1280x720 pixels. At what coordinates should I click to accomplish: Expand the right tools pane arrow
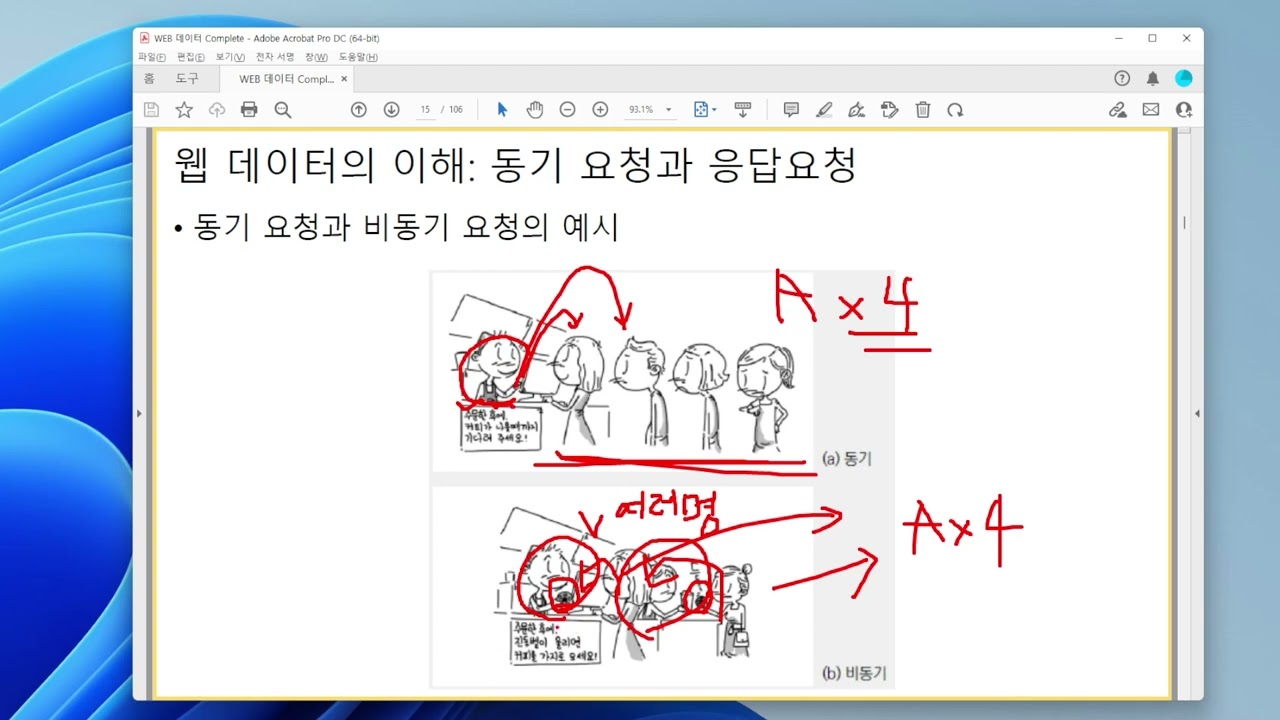coord(1197,413)
